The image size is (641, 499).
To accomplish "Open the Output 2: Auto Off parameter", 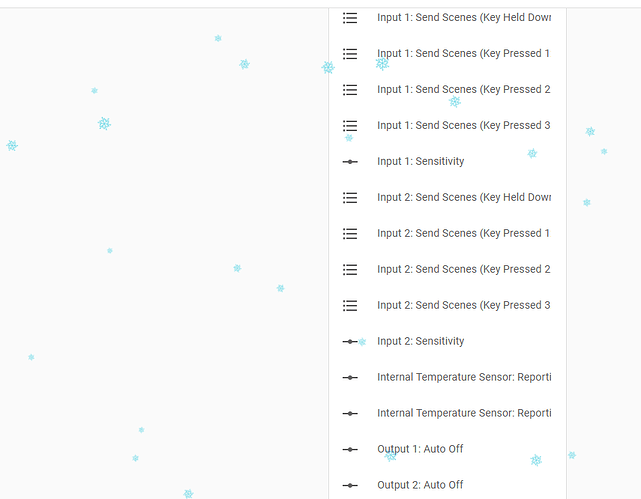I will pyautogui.click(x=420, y=486).
